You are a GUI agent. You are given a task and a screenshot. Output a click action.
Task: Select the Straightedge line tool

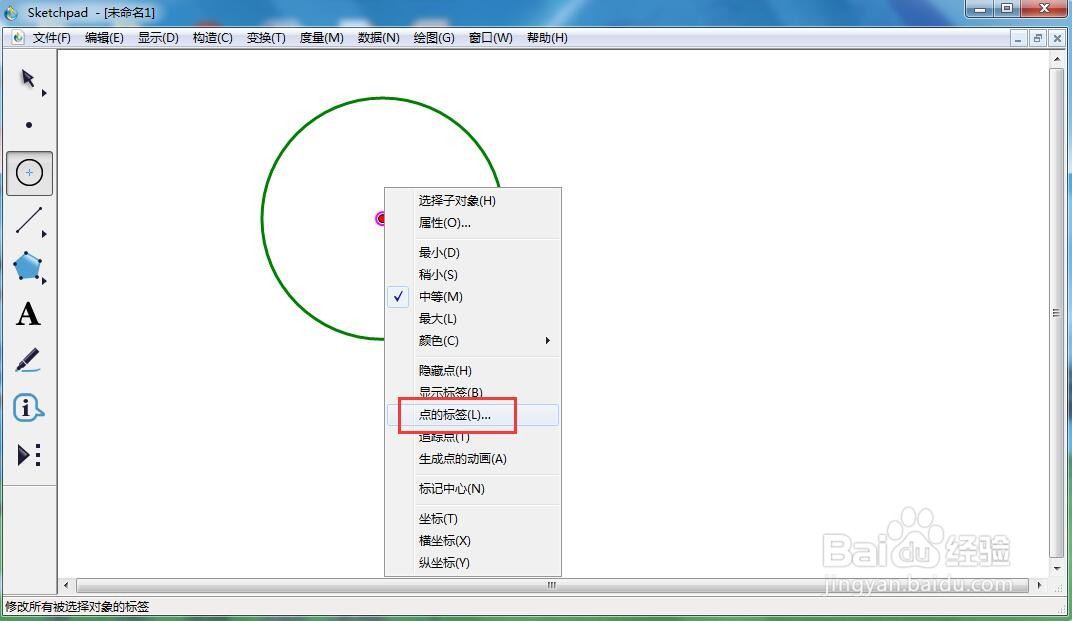29,220
